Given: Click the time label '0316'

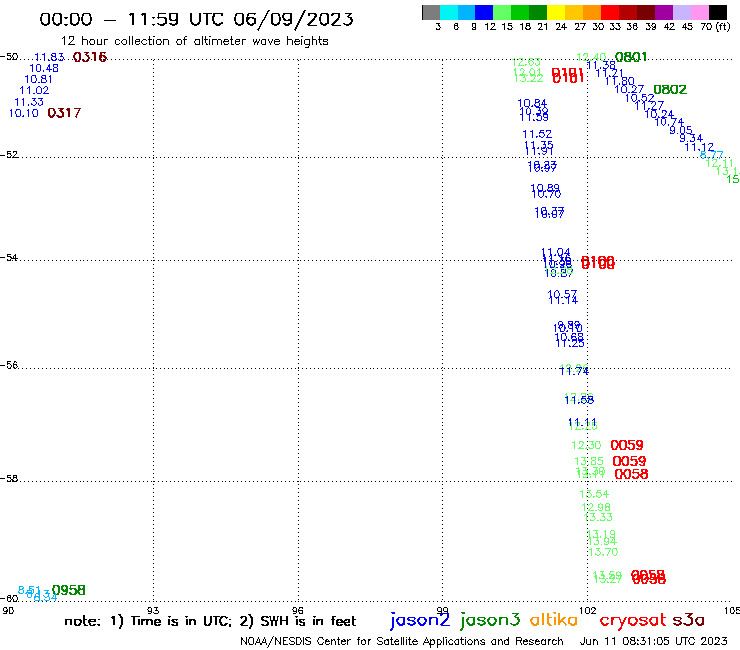Looking at the screenshot, I should 90,57.
